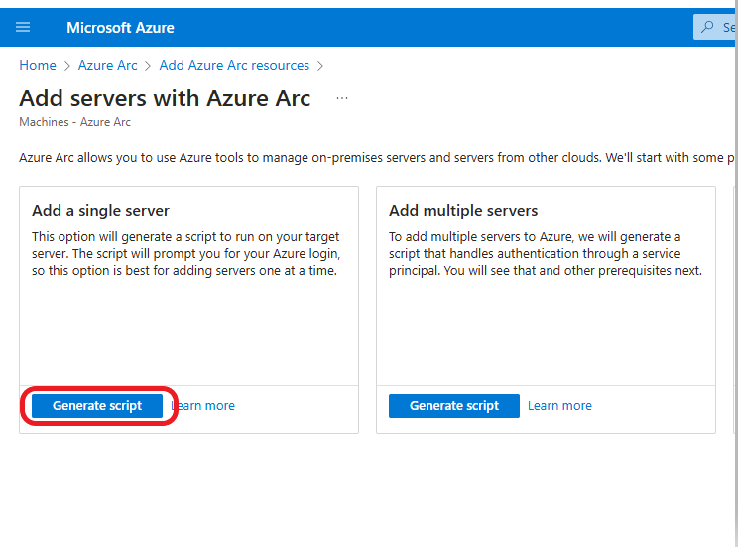
Task: Click the Microsoft Azure logo text
Action: tap(120, 28)
